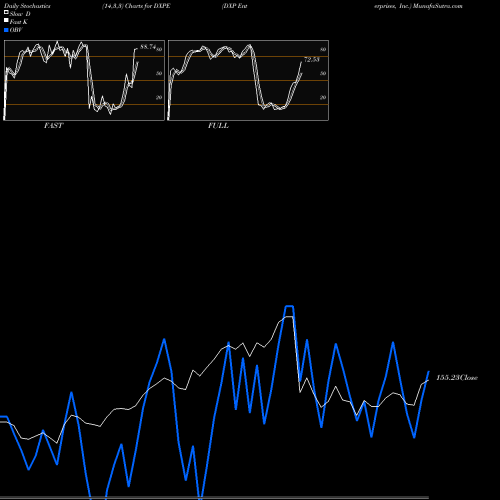Click the 88.74 value in the FAST chart
This screenshot has height=500, width=500.
click(148, 47)
